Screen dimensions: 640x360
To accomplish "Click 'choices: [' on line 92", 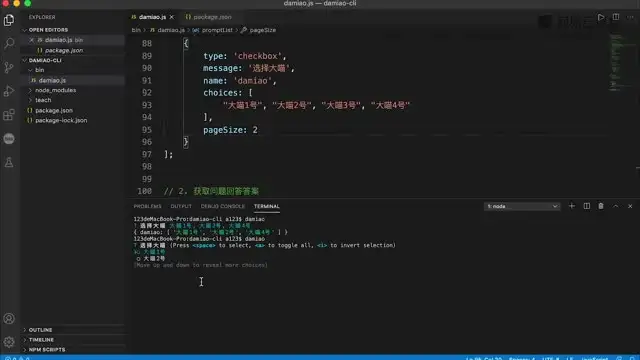I will pos(228,93).
